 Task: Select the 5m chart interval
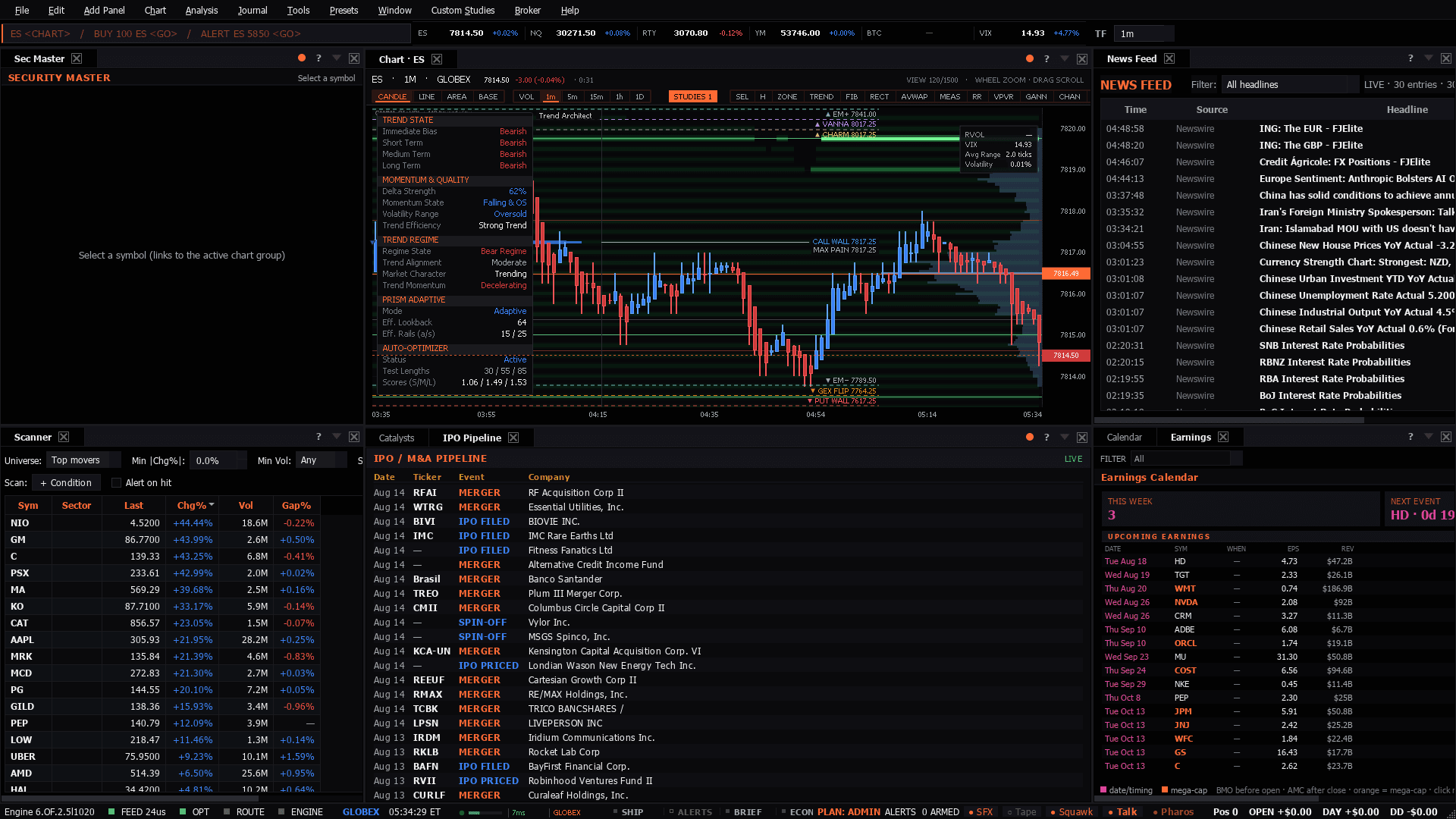point(573,97)
